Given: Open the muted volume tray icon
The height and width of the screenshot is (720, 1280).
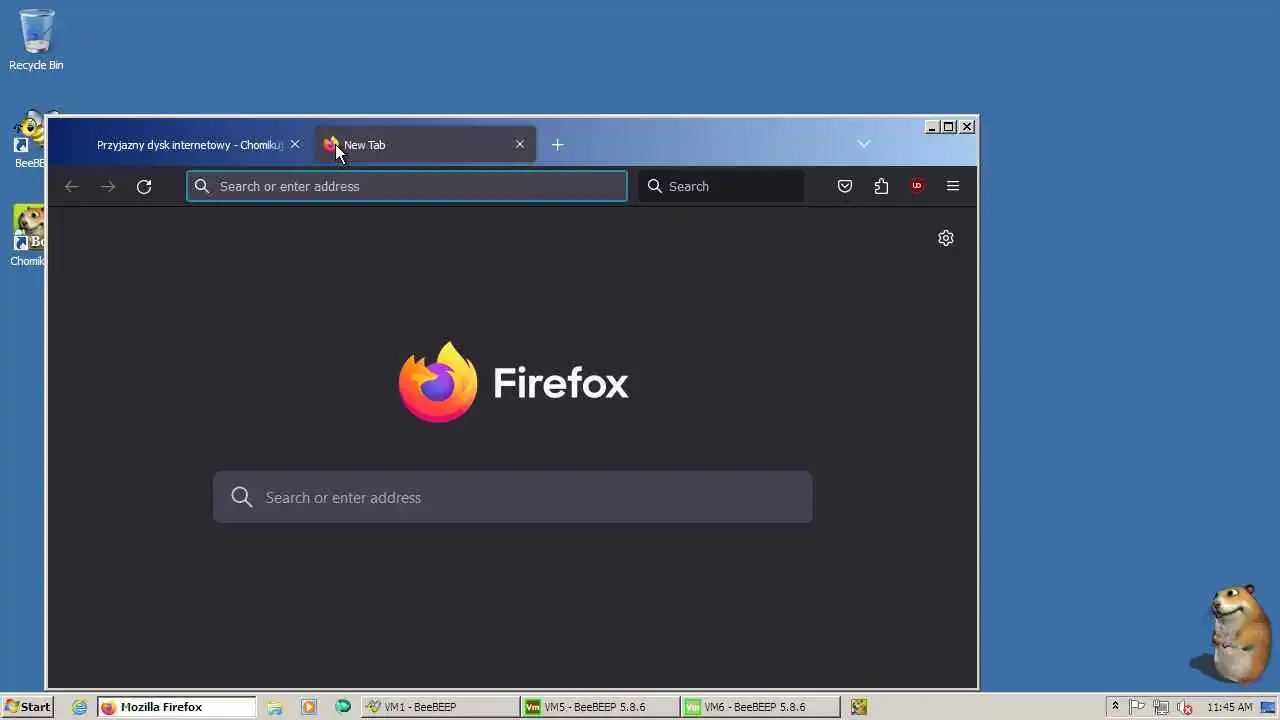Looking at the screenshot, I should [1185, 707].
